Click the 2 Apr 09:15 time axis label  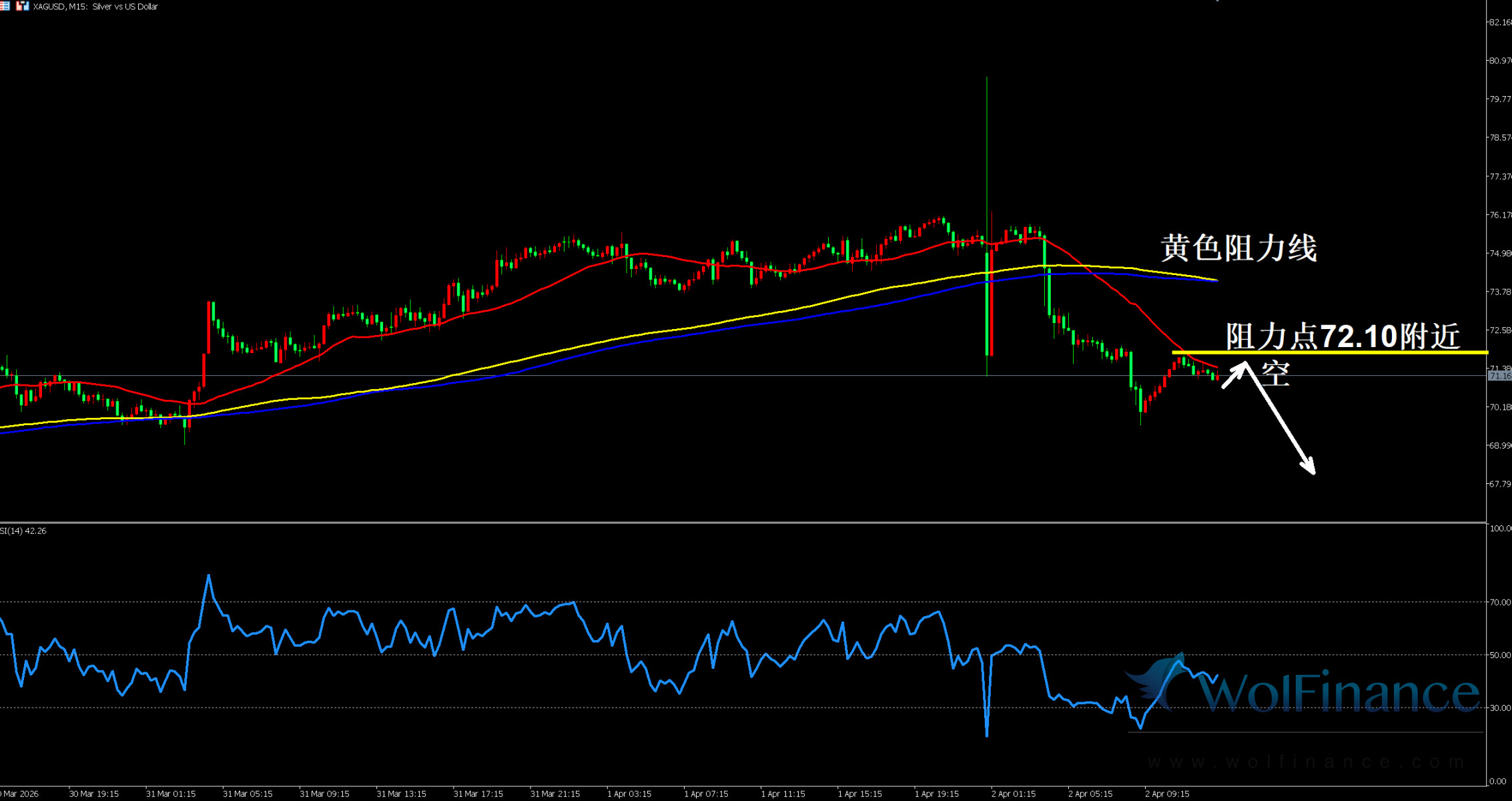point(1167,794)
